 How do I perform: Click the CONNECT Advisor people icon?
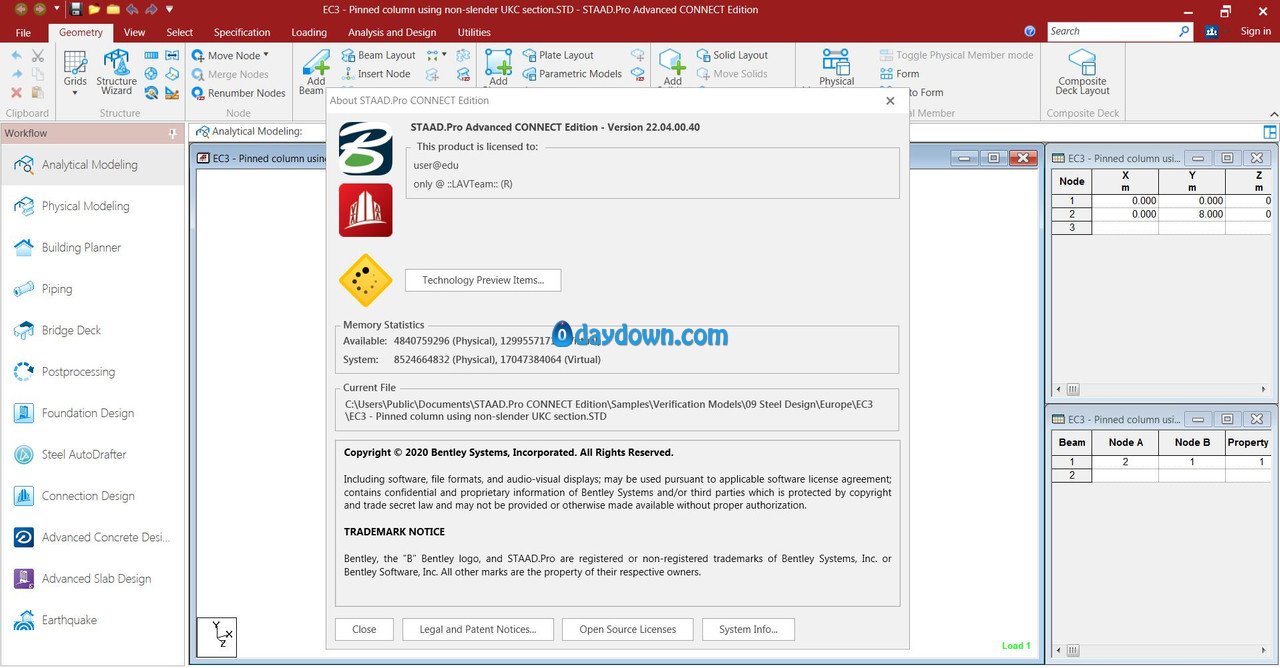(1212, 32)
